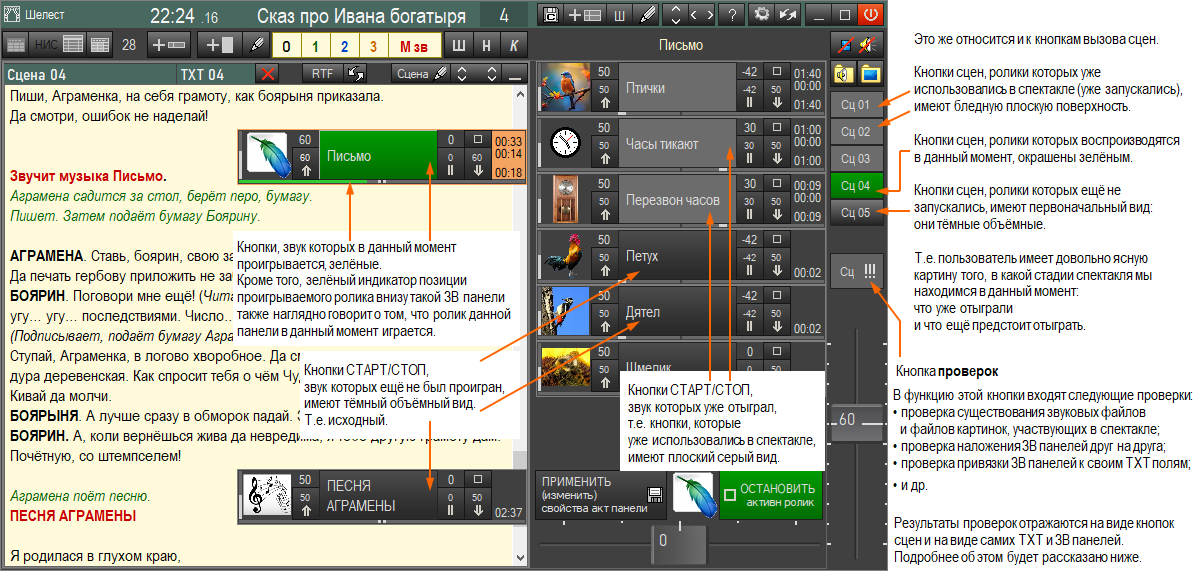Collapse the text field with the underscore button
Viewport: 1202px width, 571px height.
514,73
